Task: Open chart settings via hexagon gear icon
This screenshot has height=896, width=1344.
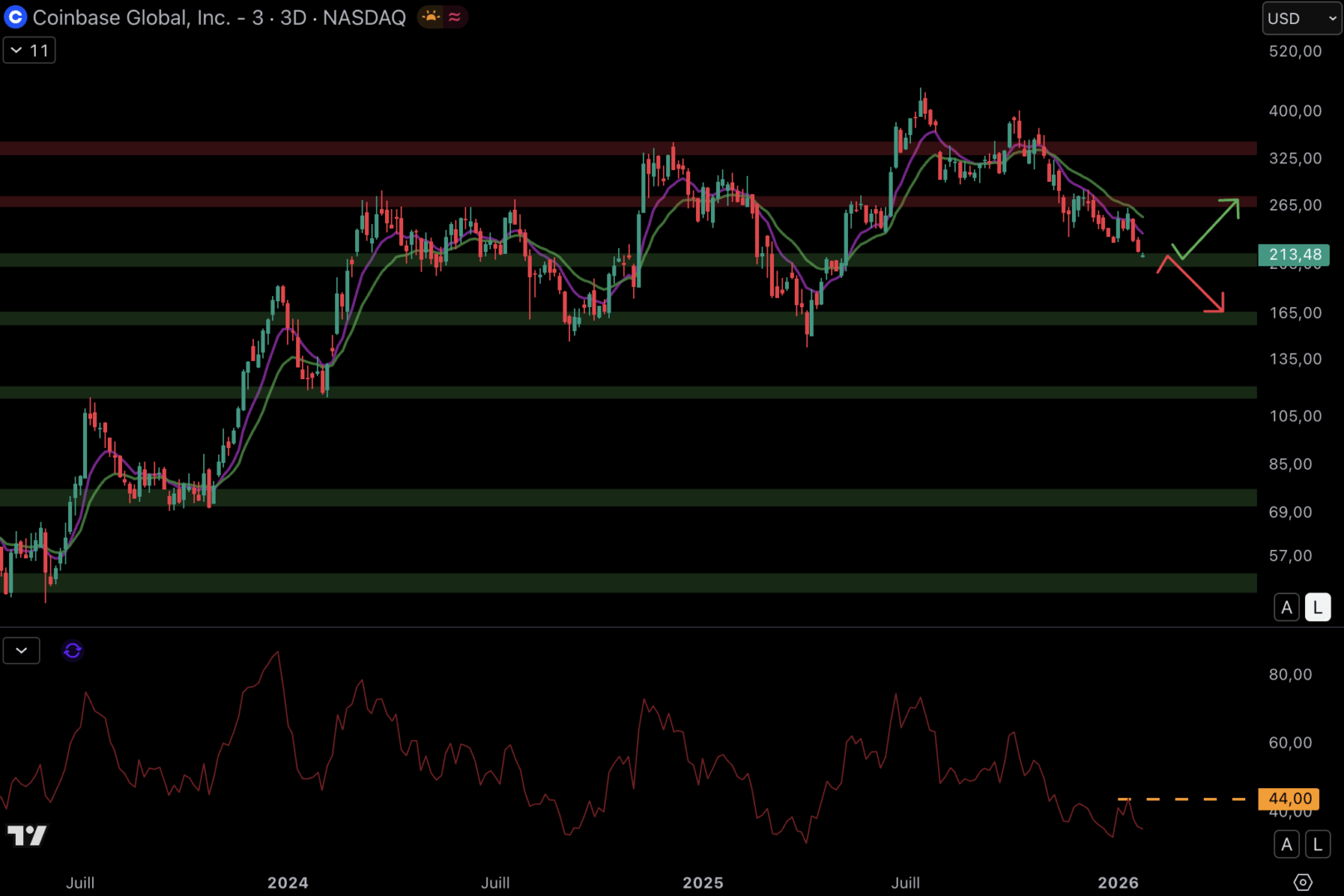Action: (x=1303, y=882)
